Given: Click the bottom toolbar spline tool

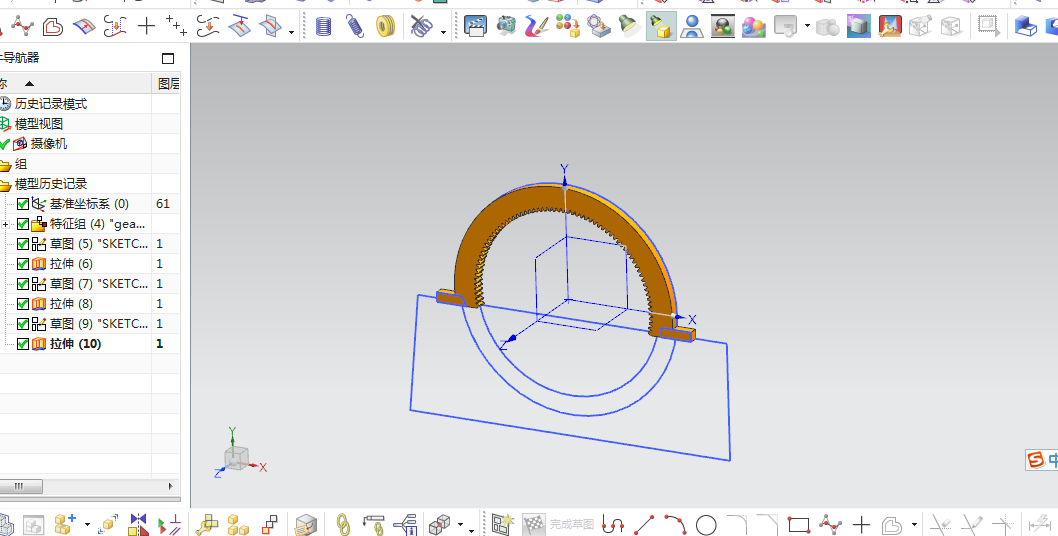Looking at the screenshot, I should click(830, 524).
